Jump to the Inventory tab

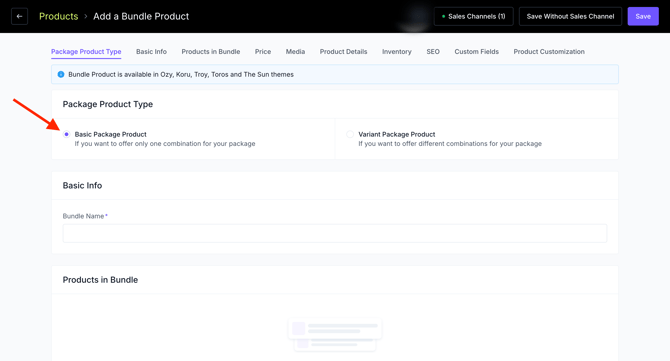pyautogui.click(x=397, y=52)
